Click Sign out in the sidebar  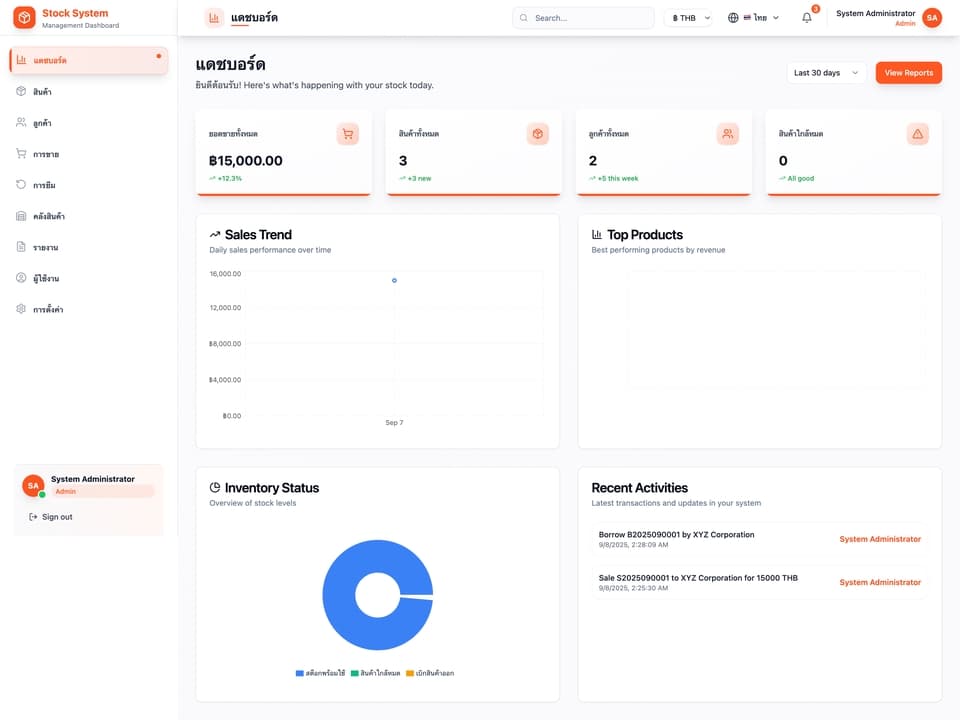pos(51,517)
